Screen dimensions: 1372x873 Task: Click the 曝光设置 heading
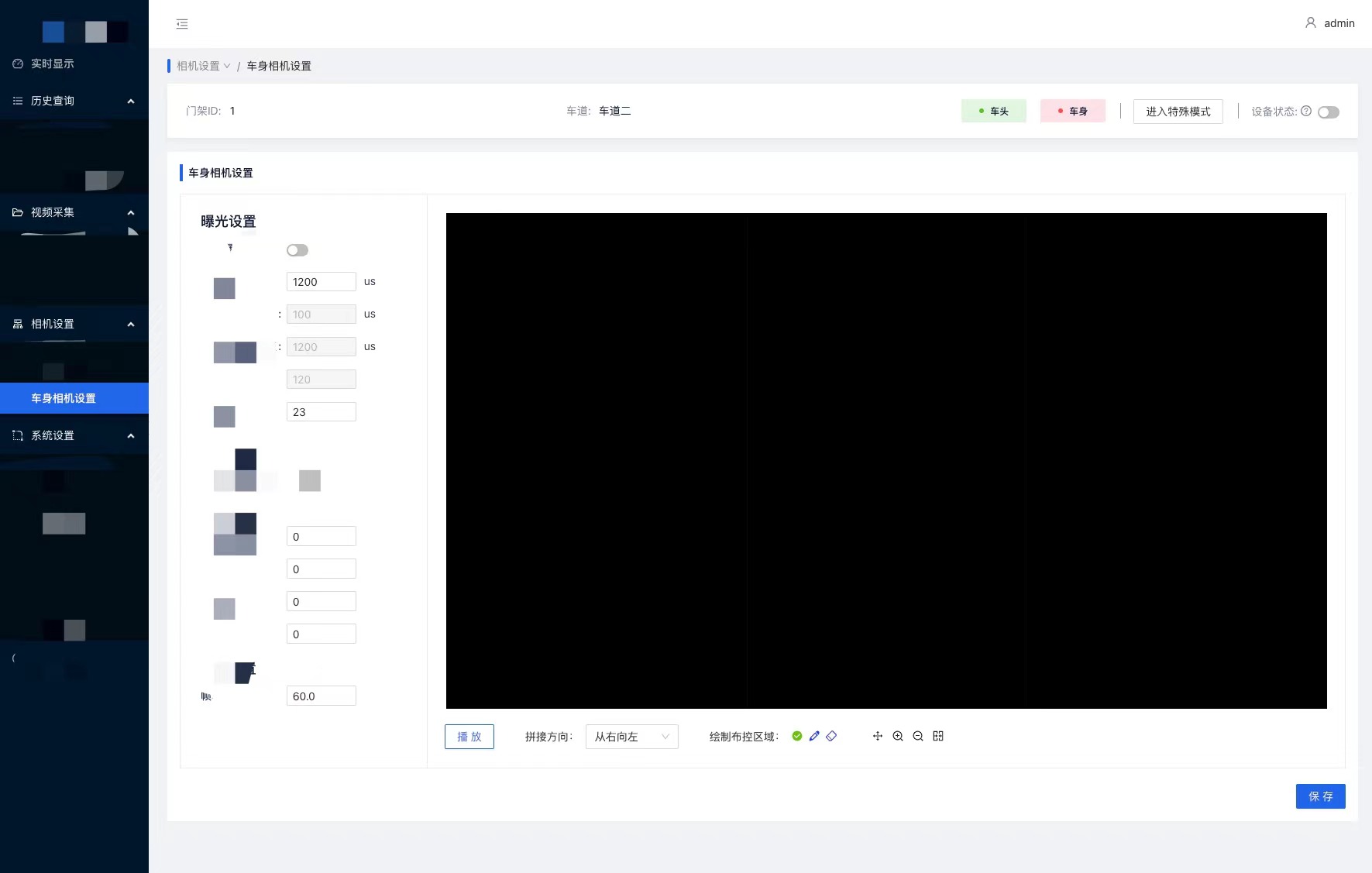229,222
